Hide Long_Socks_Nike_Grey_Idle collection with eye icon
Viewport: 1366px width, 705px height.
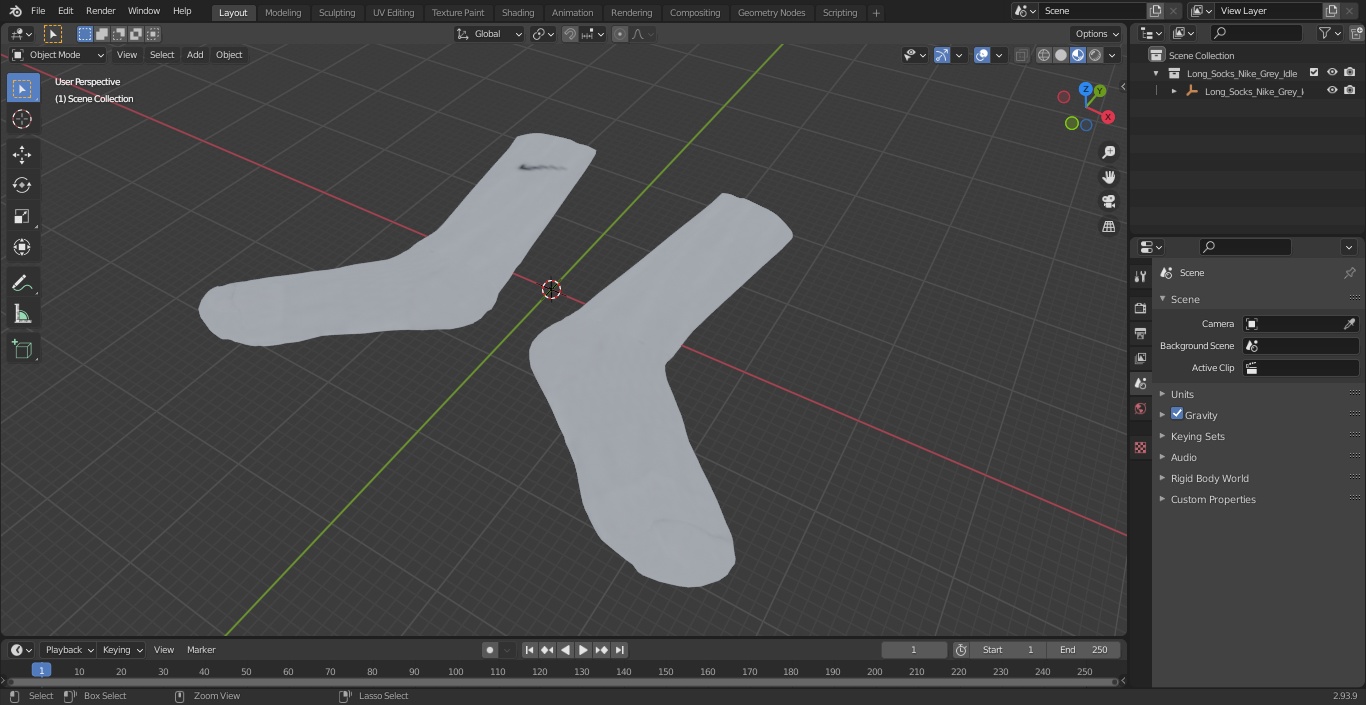1332,73
